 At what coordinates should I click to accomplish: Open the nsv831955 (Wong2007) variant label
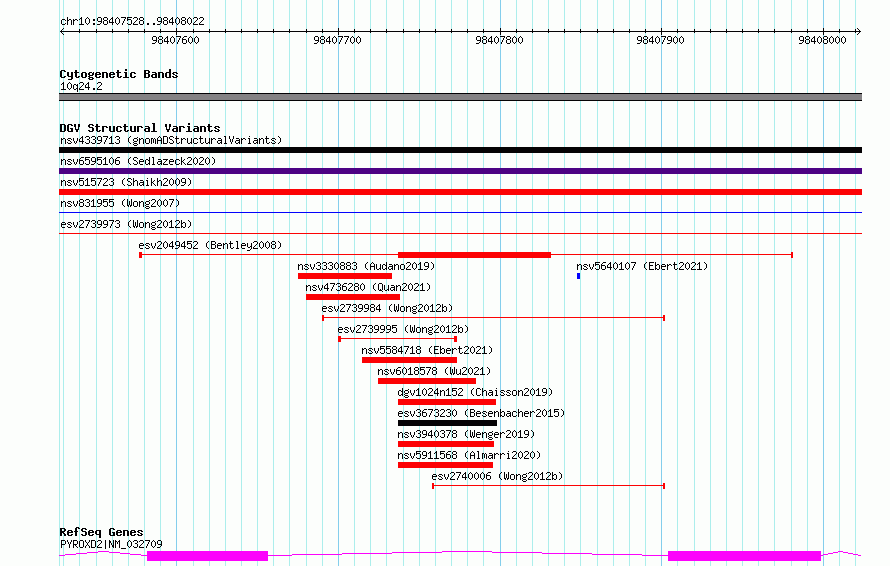tap(120, 203)
